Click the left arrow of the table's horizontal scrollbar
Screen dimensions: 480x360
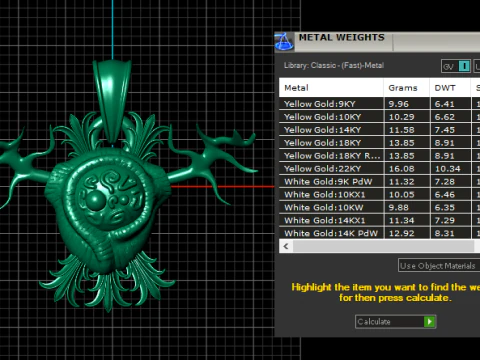pos(286,246)
